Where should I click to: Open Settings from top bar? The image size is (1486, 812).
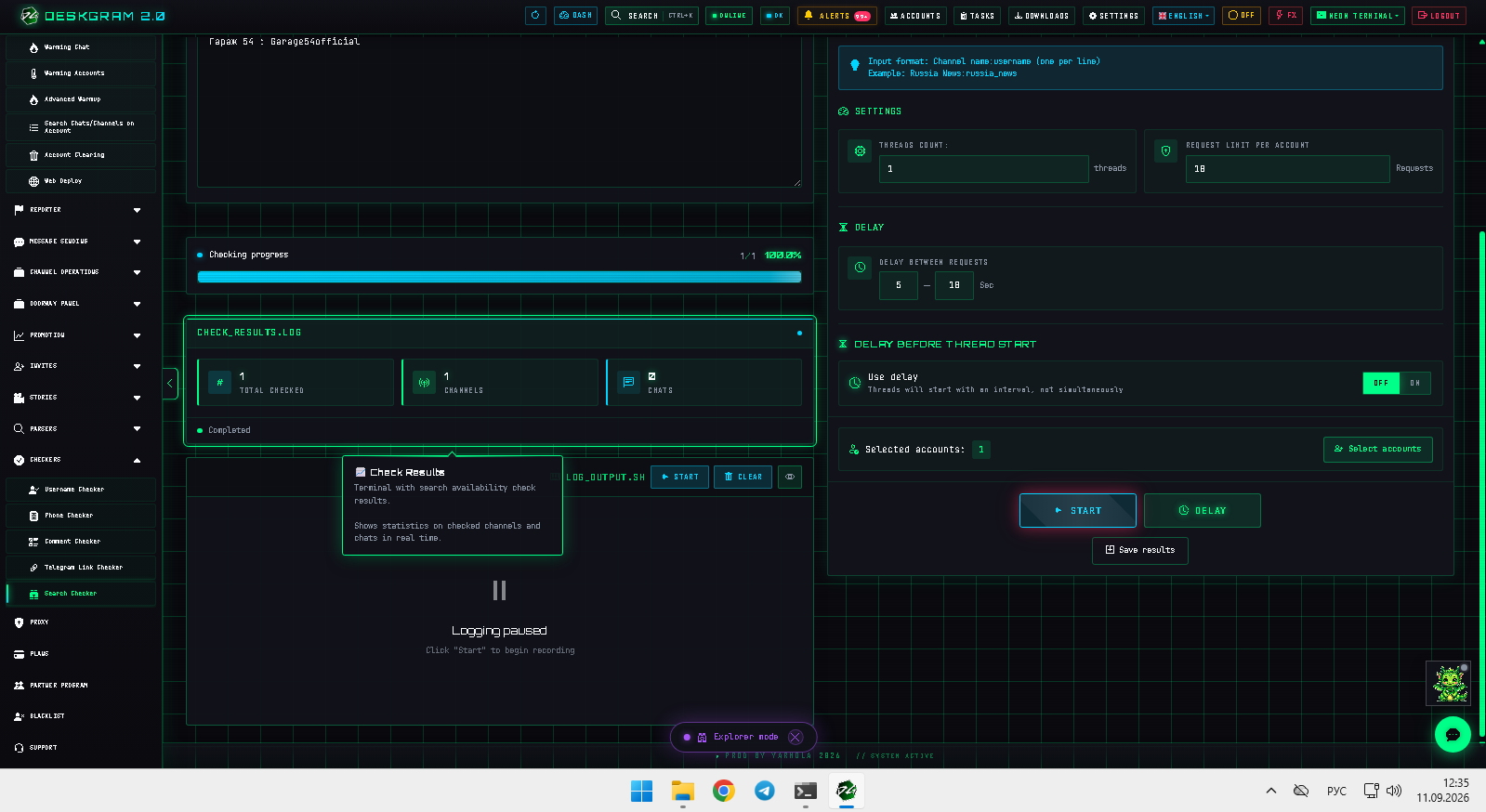[x=1113, y=16]
